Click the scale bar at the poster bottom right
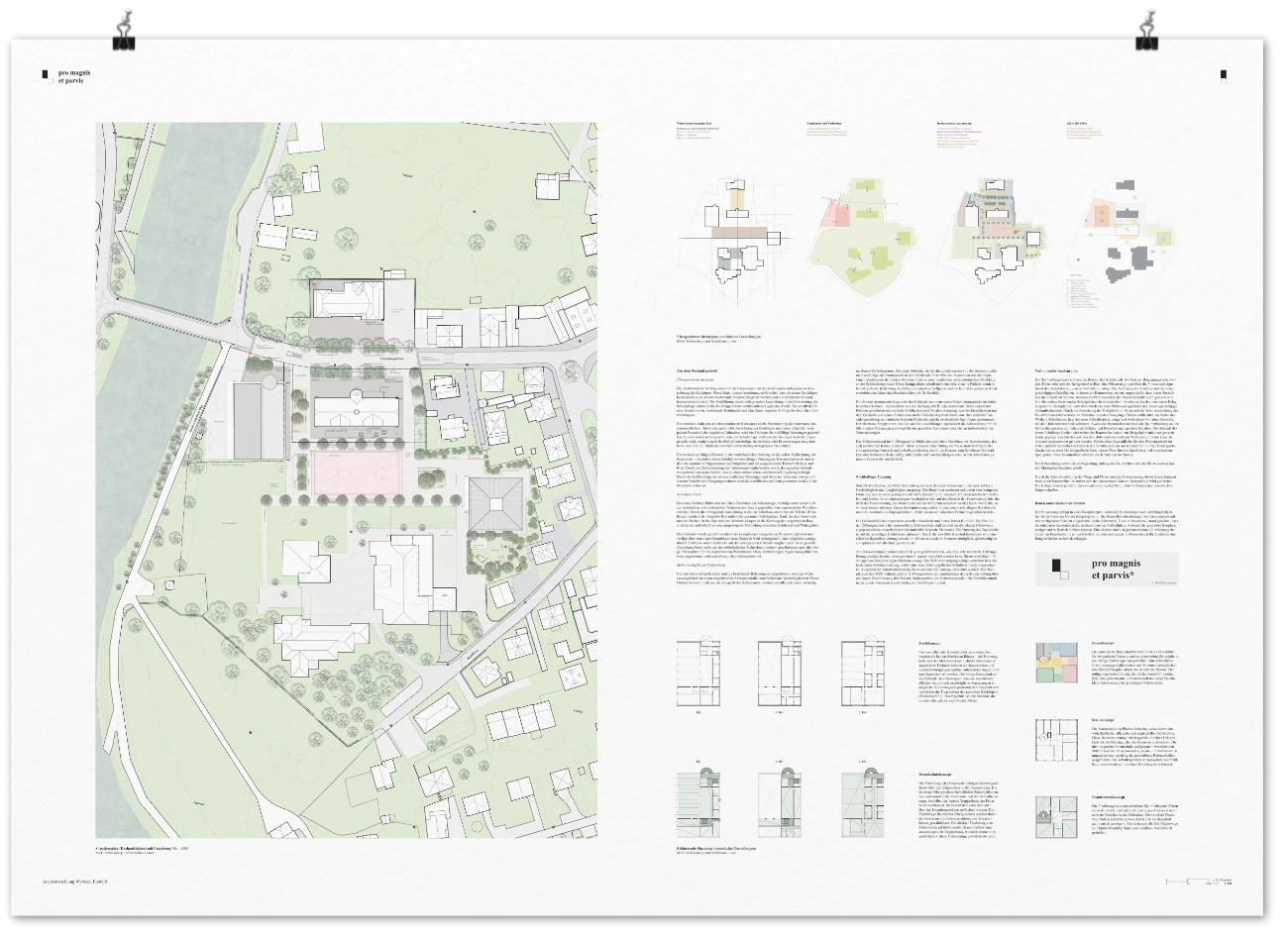This screenshot has width=1288, height=941. [x=1186, y=880]
